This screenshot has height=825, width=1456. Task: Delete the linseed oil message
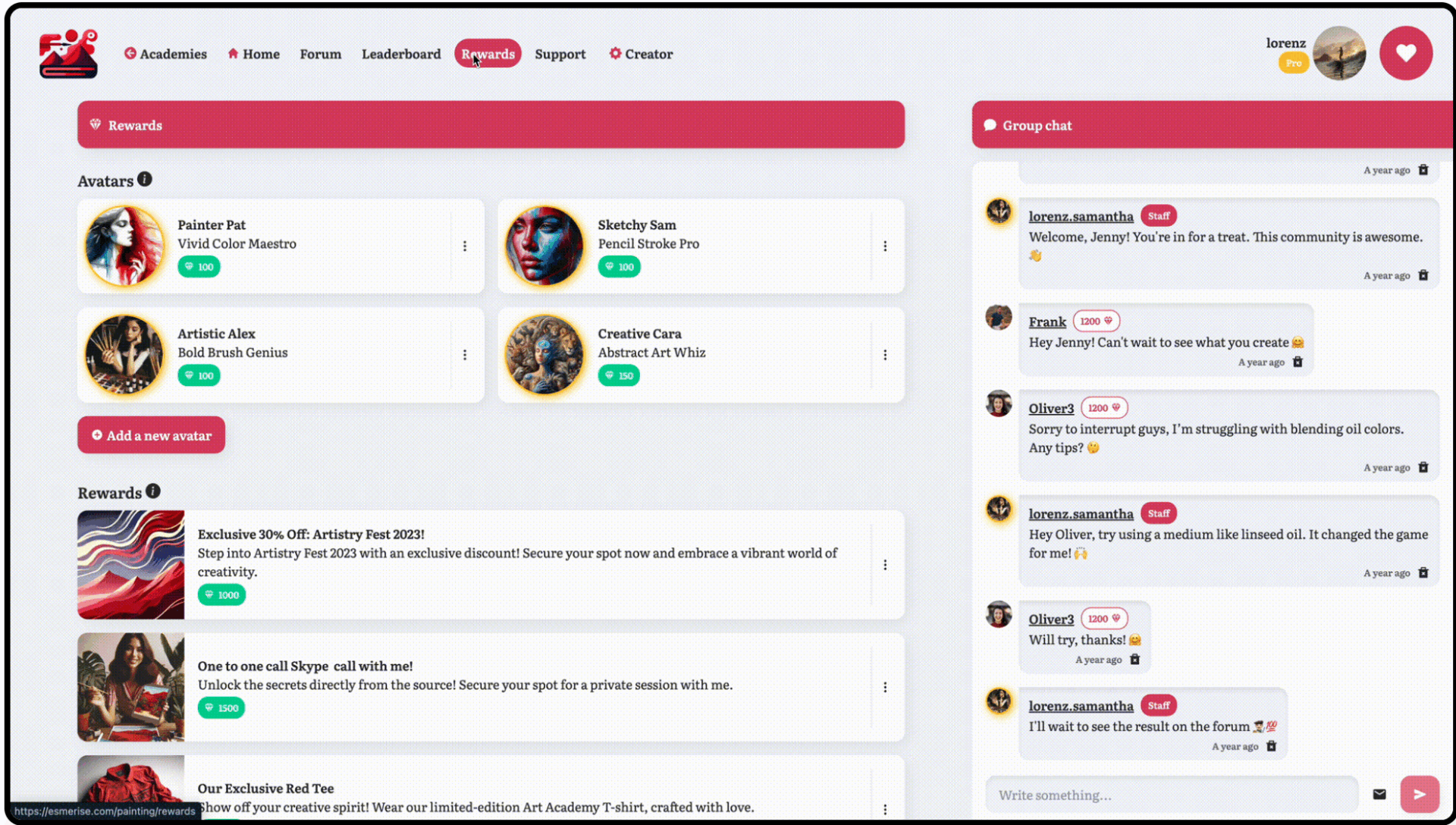[1423, 572]
